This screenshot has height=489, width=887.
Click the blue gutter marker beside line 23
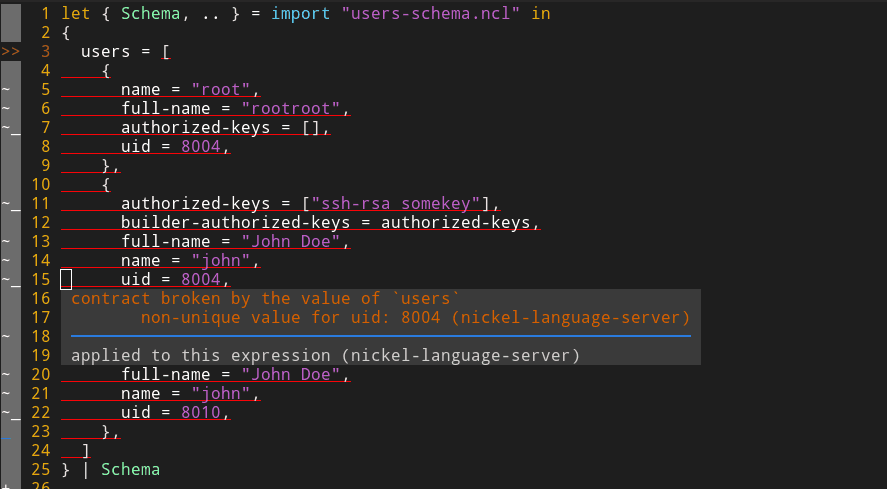click(7, 436)
